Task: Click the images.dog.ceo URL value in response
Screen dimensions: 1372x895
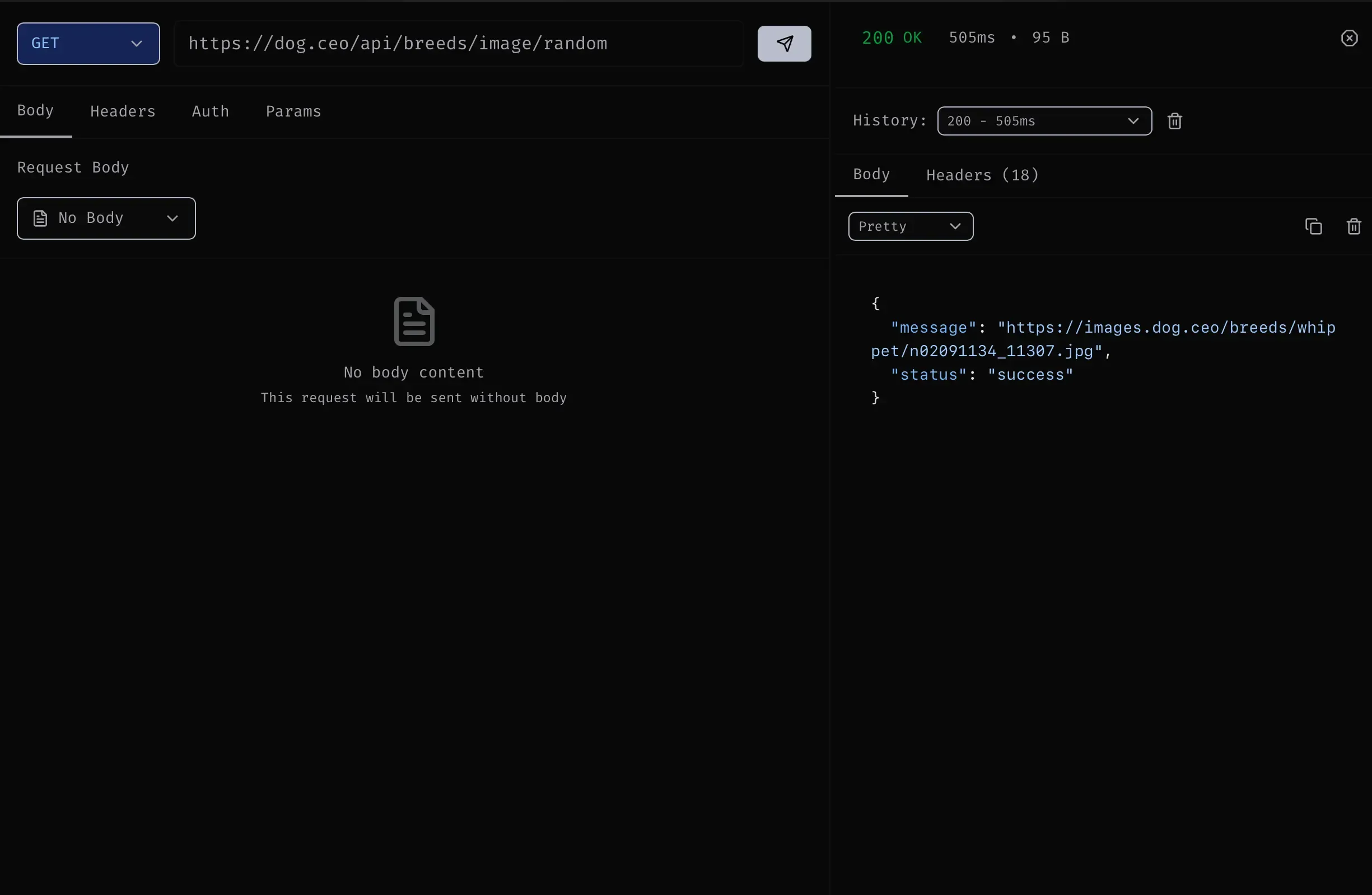Action: tap(1103, 339)
